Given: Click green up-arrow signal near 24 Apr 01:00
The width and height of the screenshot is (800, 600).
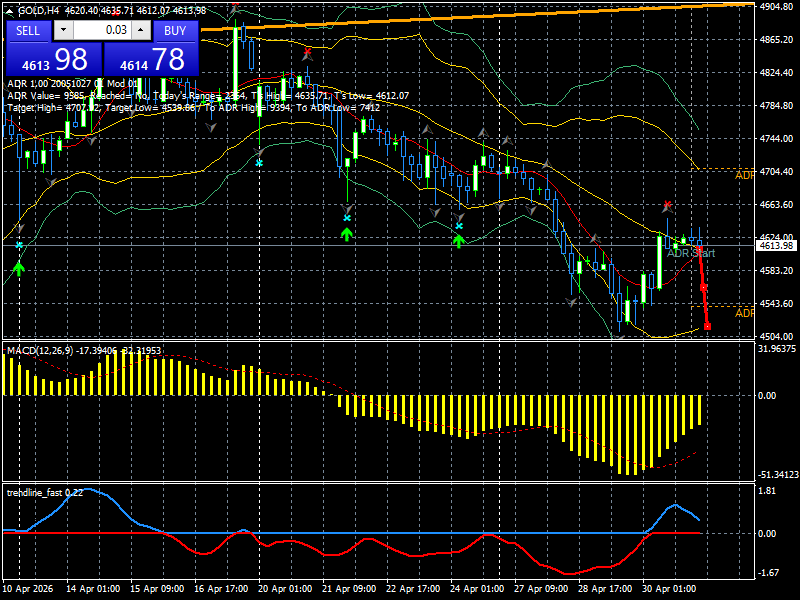Looking at the screenshot, I should (x=459, y=241).
